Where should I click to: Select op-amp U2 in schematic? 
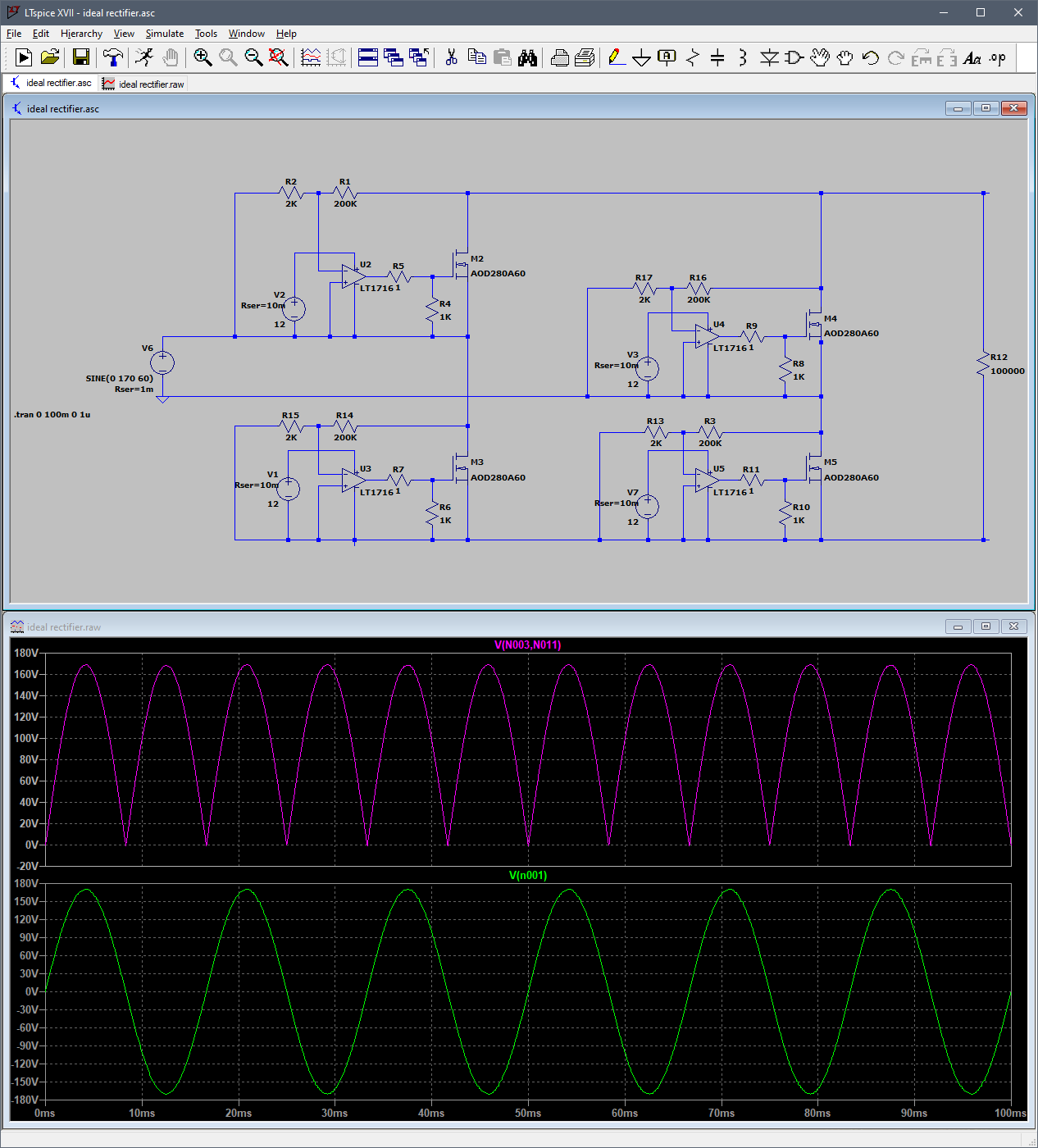(353, 277)
